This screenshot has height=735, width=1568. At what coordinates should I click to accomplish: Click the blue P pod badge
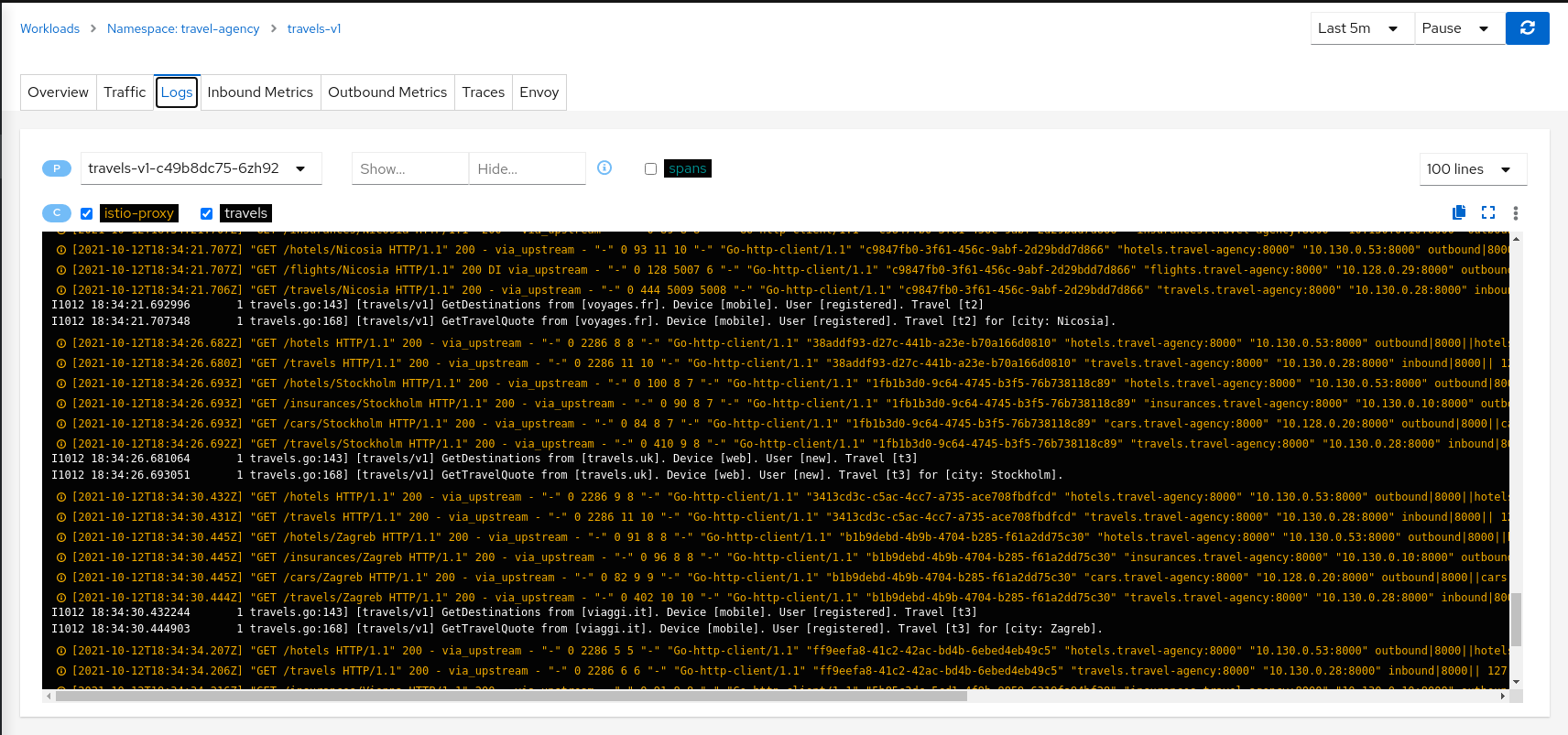click(x=57, y=168)
